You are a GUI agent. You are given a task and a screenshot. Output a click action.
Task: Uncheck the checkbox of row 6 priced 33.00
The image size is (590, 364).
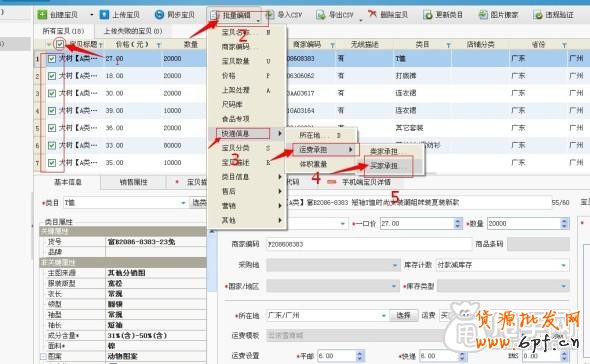pyautogui.click(x=52, y=145)
